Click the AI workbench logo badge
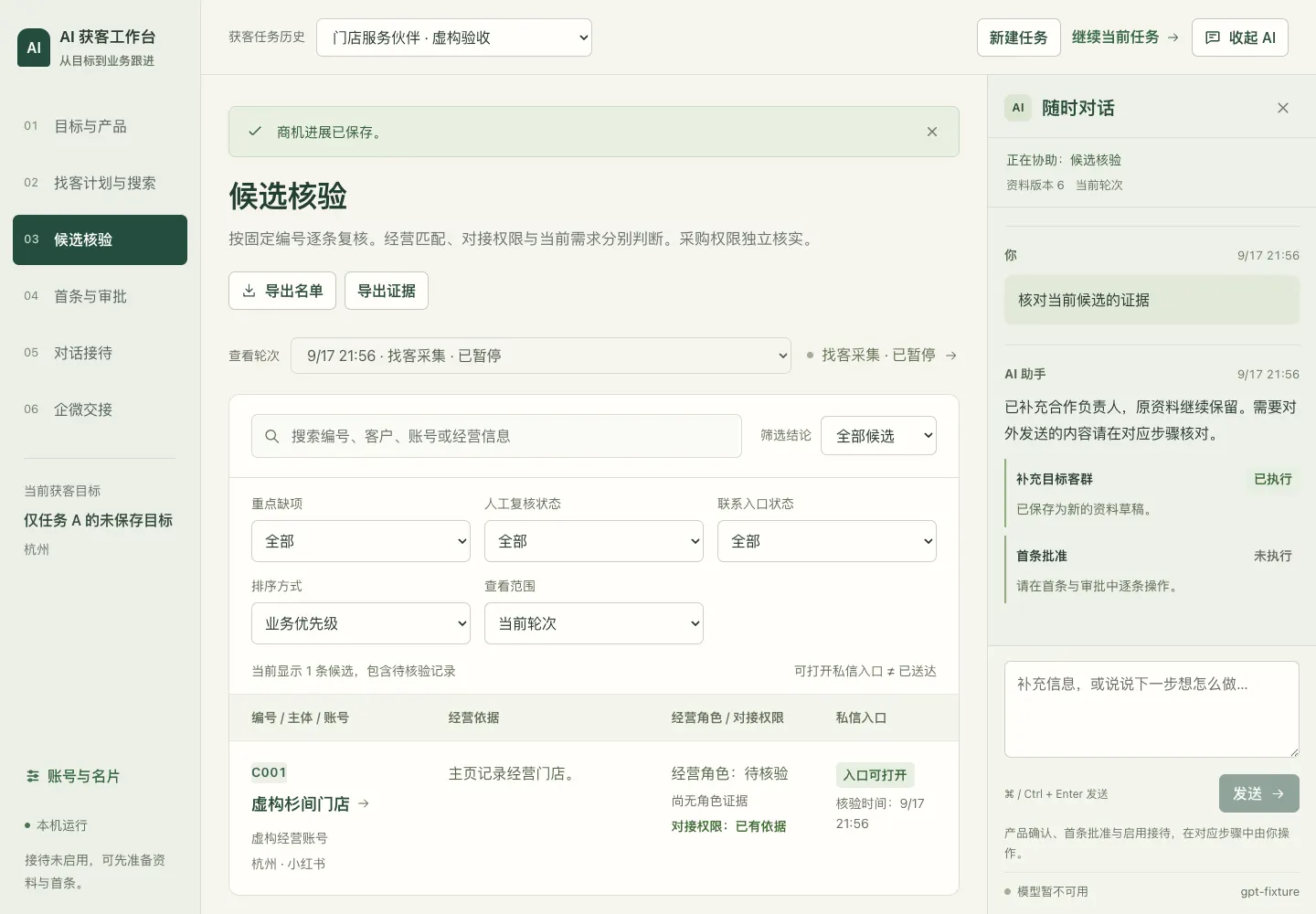The height and width of the screenshot is (914, 1316). coord(34,48)
